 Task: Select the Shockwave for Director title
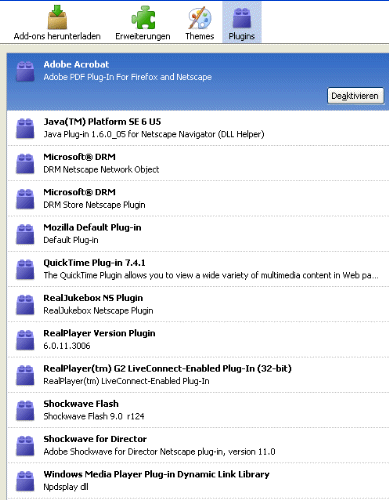(x=95, y=439)
